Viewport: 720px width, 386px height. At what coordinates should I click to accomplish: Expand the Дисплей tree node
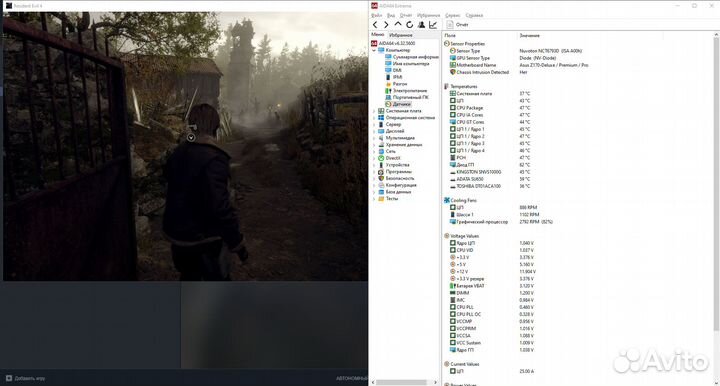(x=374, y=131)
